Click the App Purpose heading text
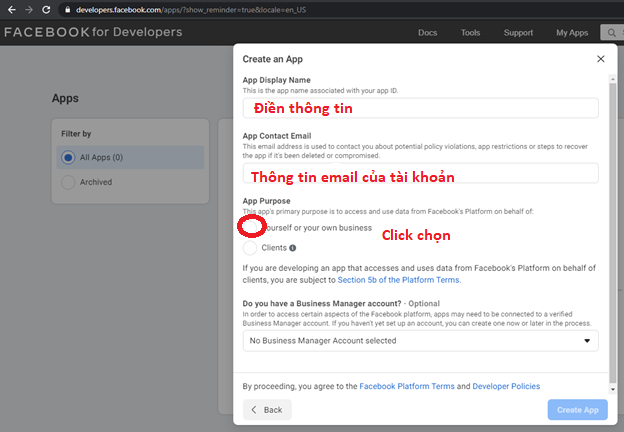Viewport: 624px width, 432px height. 266,201
